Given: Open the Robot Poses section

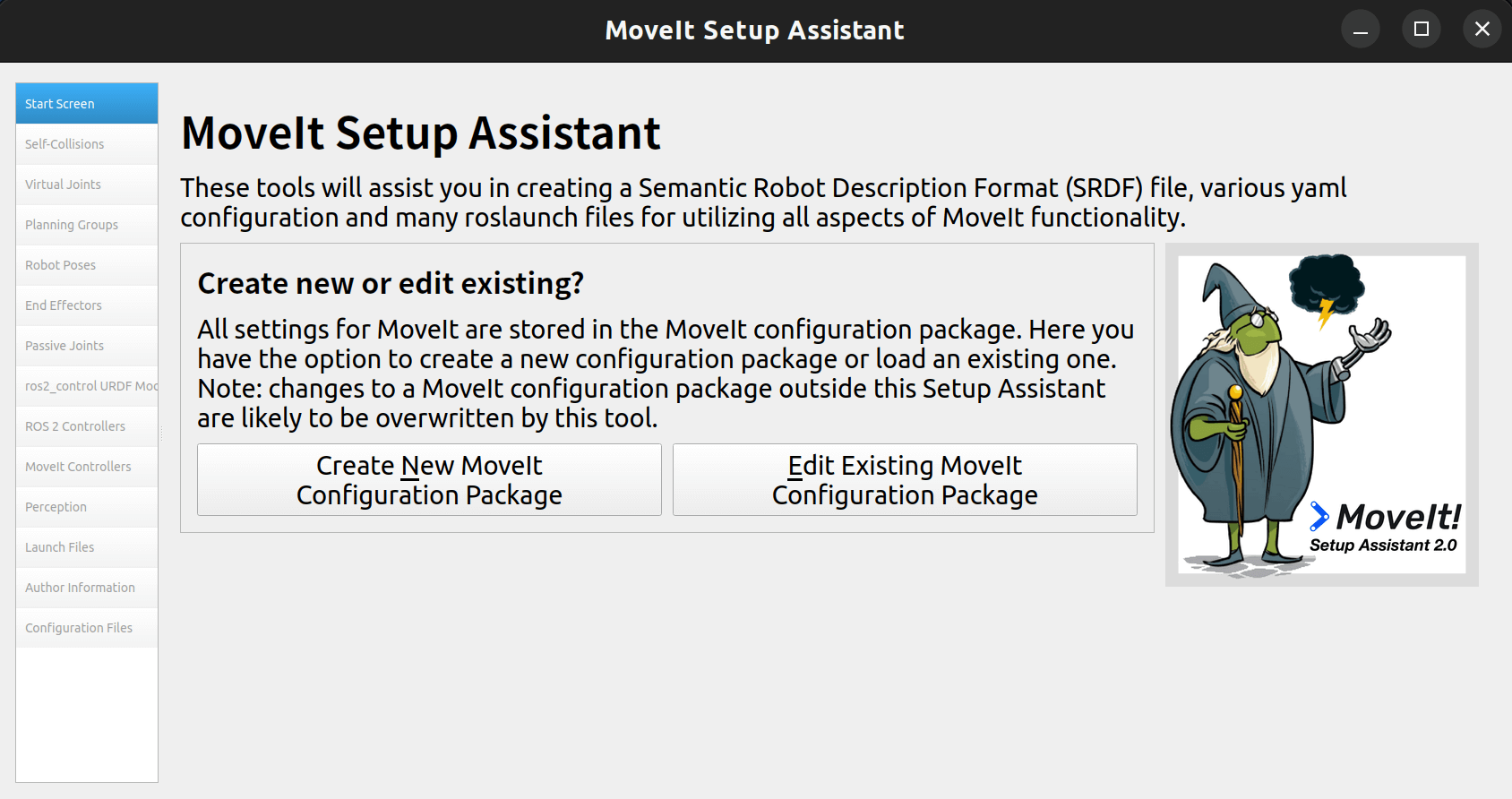Looking at the screenshot, I should (x=86, y=265).
